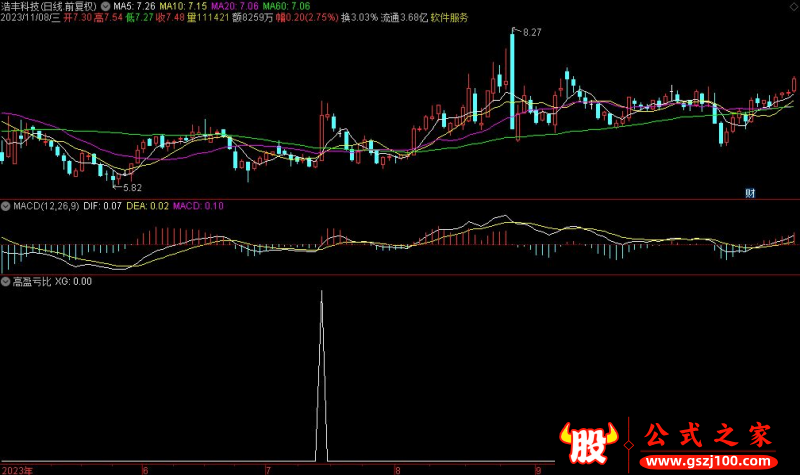Click the MA20: 7.06 label
Viewport: 800px width, 475px height.
click(235, 6)
